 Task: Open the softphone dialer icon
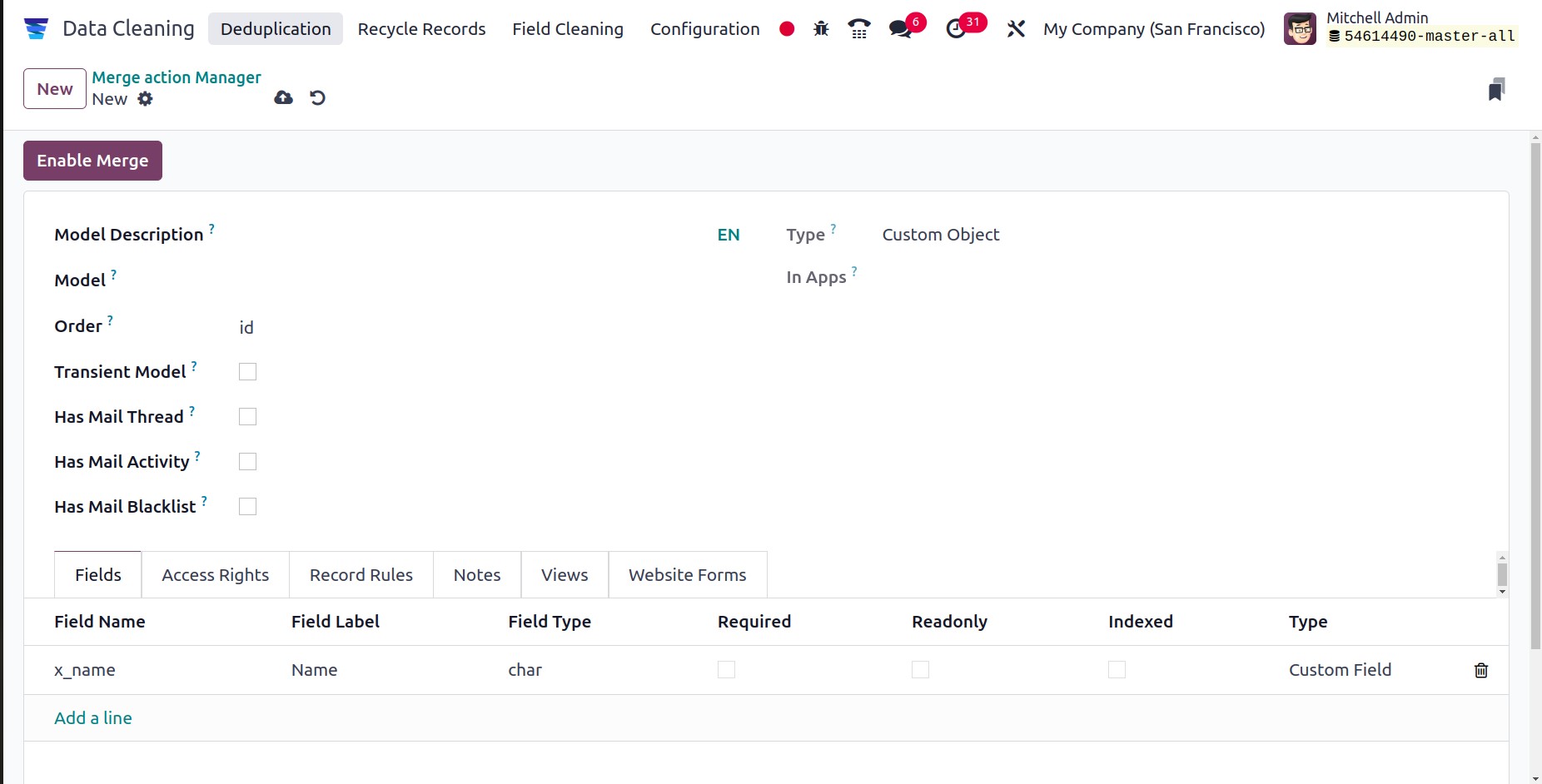tap(858, 28)
